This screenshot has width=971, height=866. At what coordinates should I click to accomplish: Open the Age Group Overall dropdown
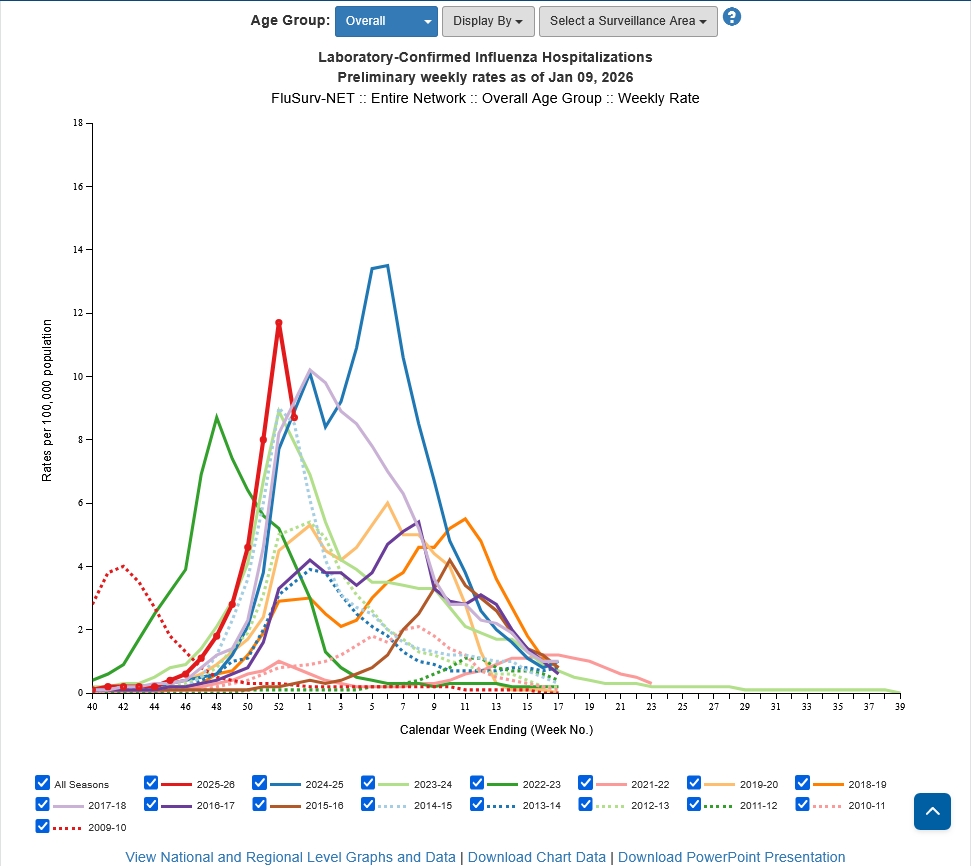pos(386,21)
